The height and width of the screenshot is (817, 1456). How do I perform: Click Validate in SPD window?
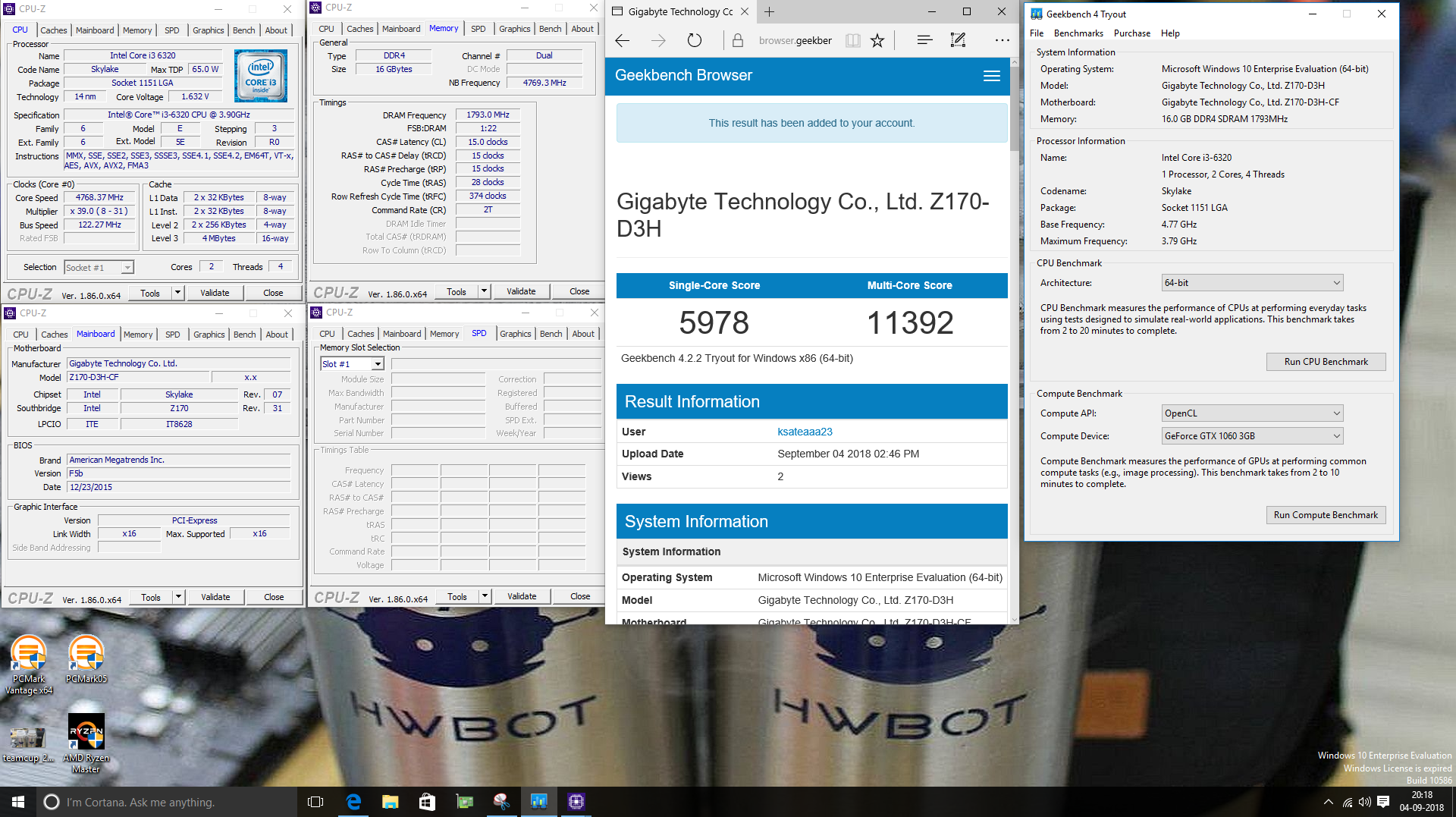[x=522, y=596]
